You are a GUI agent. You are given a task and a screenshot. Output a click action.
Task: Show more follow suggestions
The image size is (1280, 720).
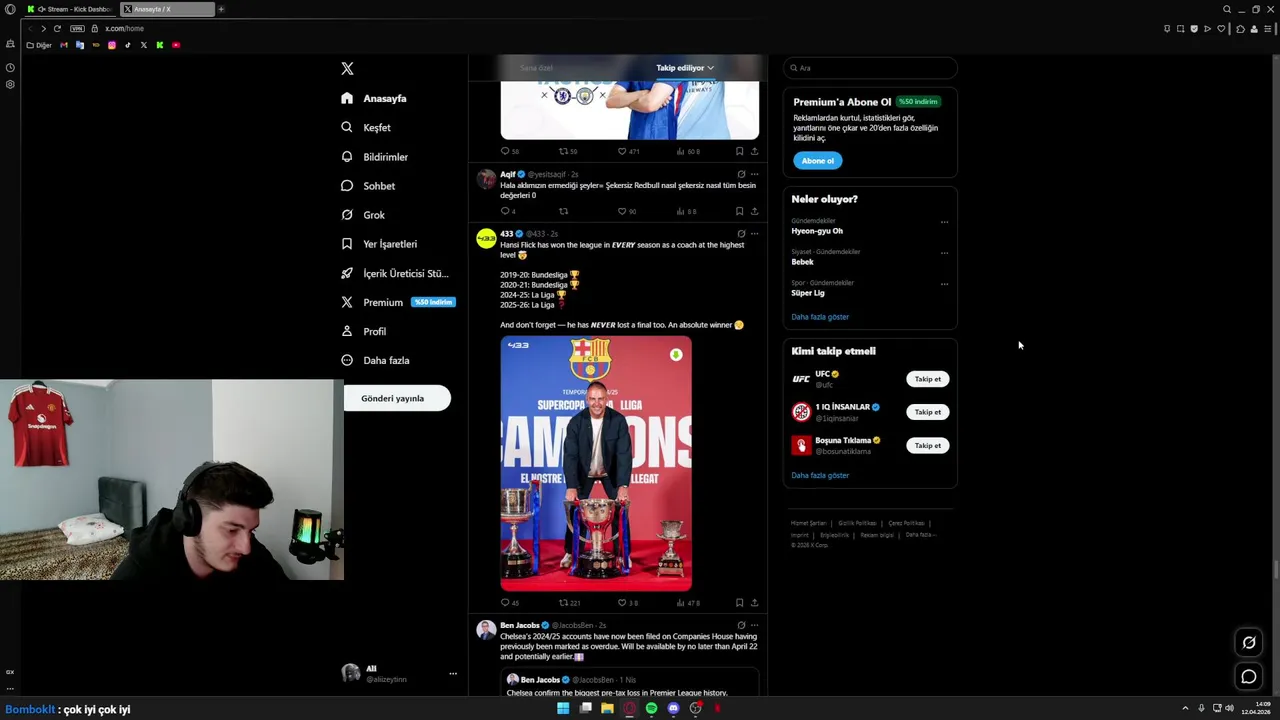click(x=820, y=475)
